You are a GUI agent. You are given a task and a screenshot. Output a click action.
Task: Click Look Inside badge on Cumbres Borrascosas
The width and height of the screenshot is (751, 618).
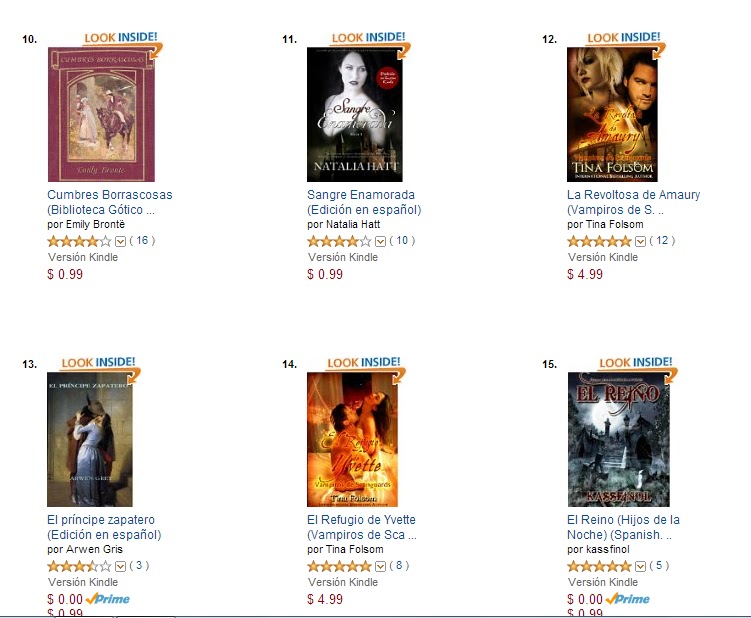123,42
